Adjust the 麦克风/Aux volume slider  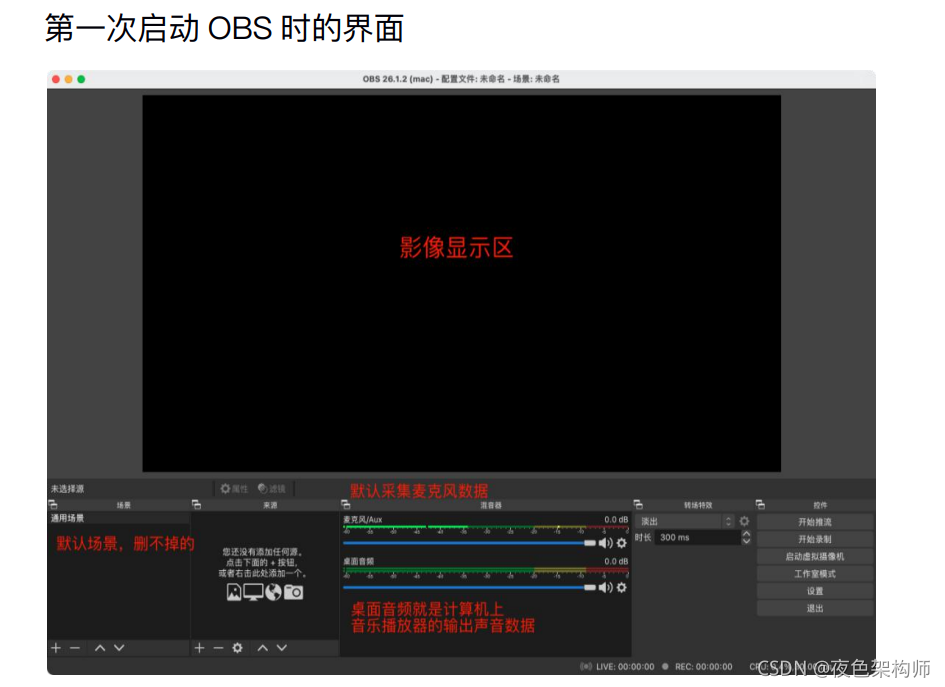click(469, 543)
